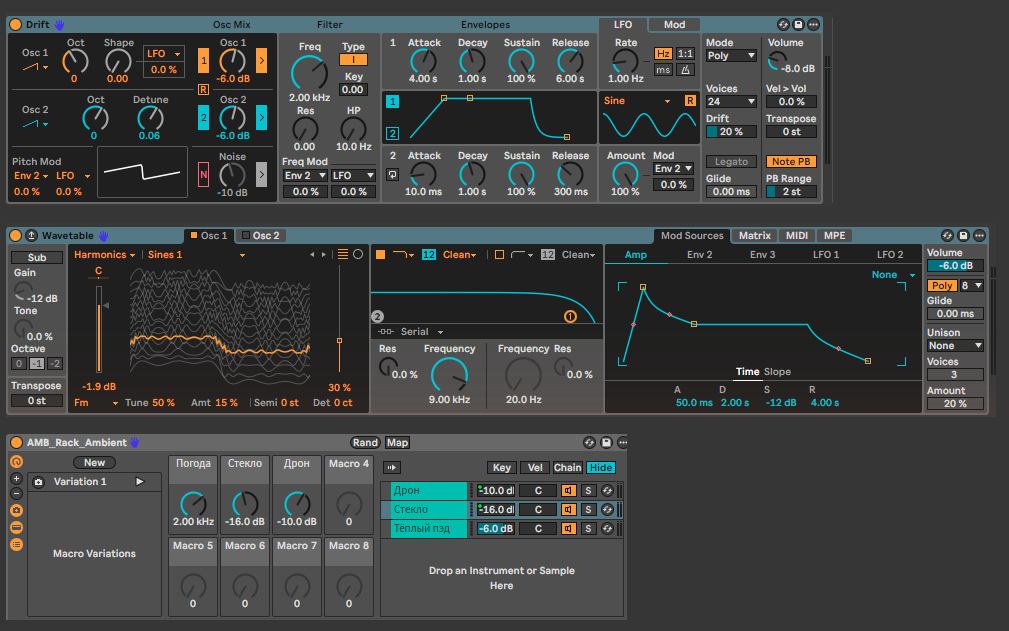Image resolution: width=1009 pixels, height=631 pixels.
Task: Open the Drift Voices dropdown showing 24
Action: [x=731, y=102]
